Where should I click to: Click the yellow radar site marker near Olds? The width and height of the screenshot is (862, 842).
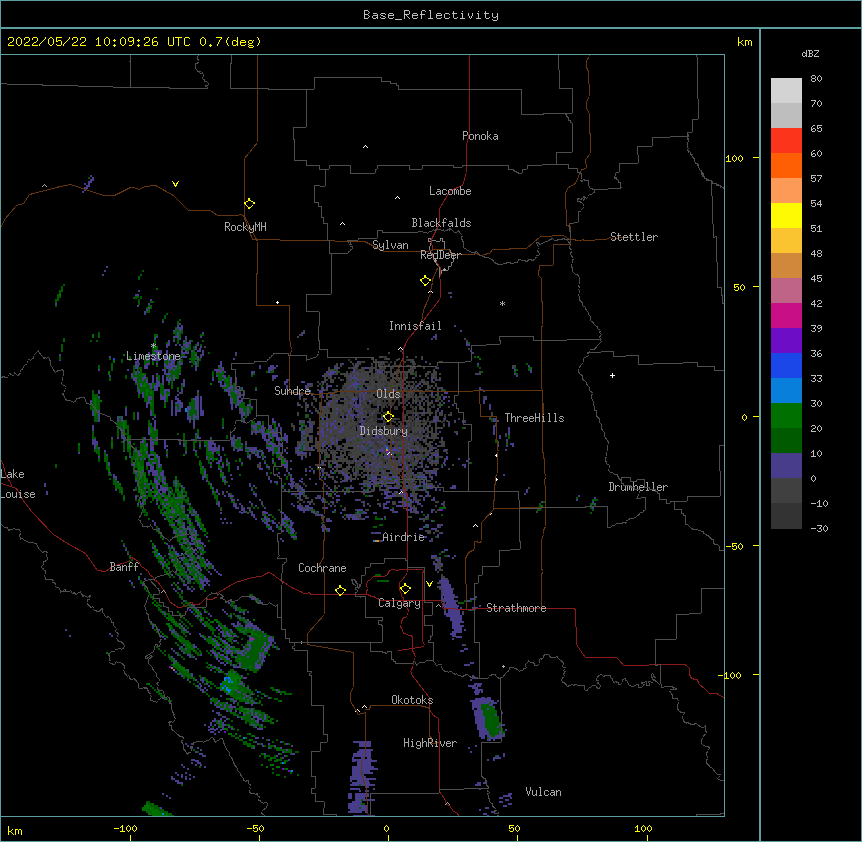click(x=388, y=416)
